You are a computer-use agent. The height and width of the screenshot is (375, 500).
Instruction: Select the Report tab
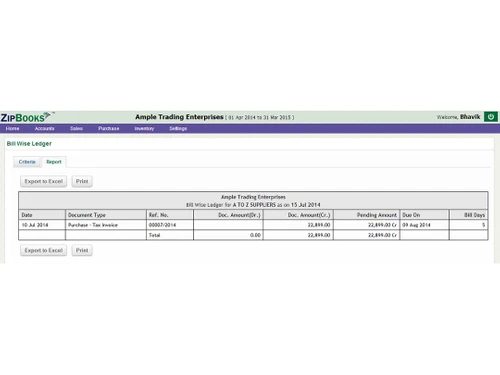click(54, 162)
